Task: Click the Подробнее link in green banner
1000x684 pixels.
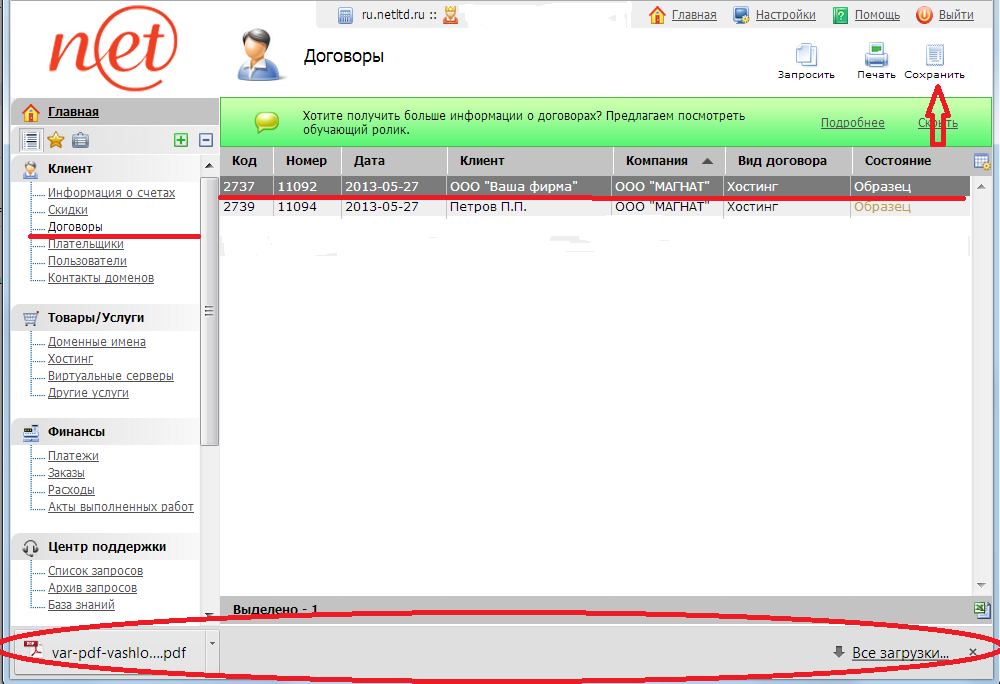Action: [852, 123]
